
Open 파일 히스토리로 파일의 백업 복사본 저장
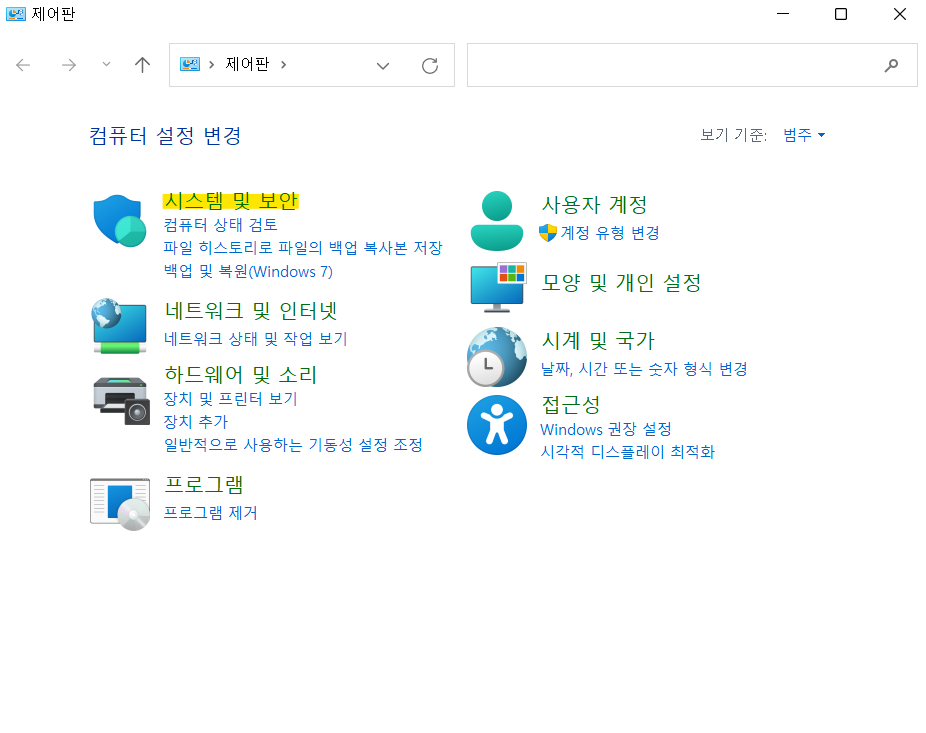pyautogui.click(x=302, y=247)
